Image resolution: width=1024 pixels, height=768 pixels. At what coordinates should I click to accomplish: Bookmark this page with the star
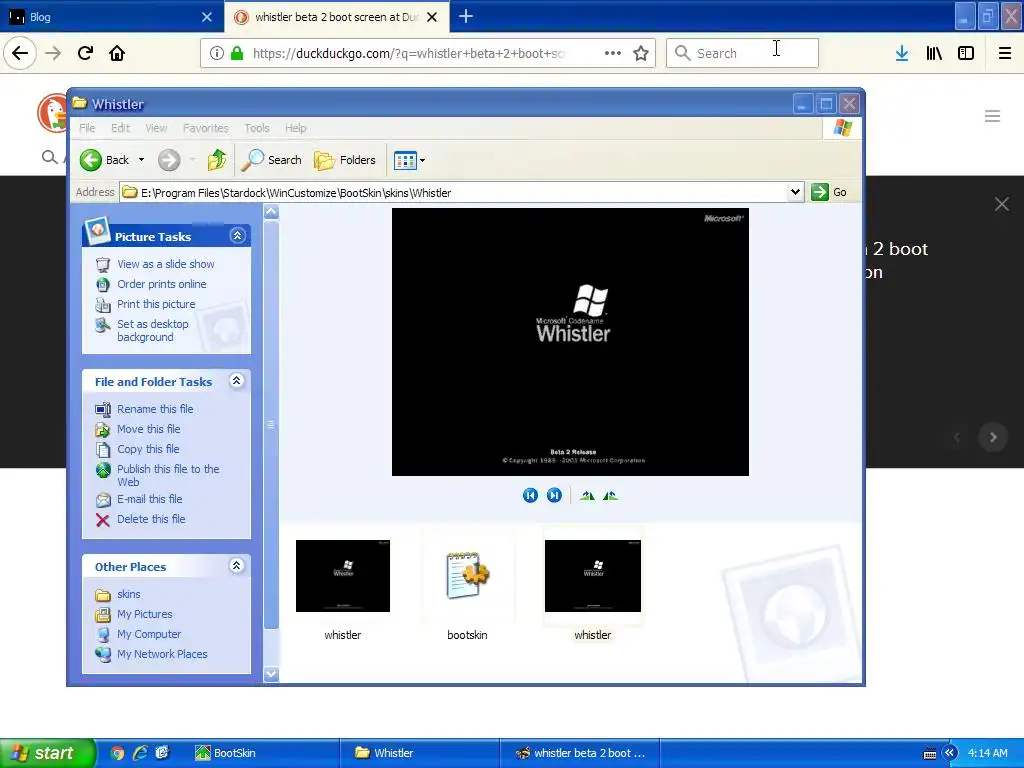641,53
